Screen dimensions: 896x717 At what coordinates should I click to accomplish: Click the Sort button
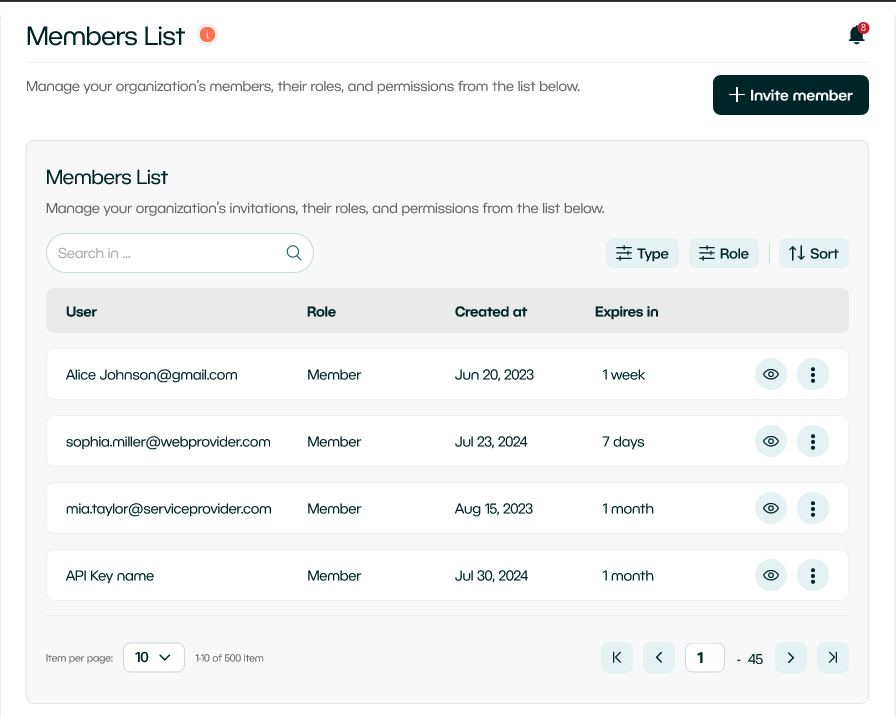coord(813,254)
